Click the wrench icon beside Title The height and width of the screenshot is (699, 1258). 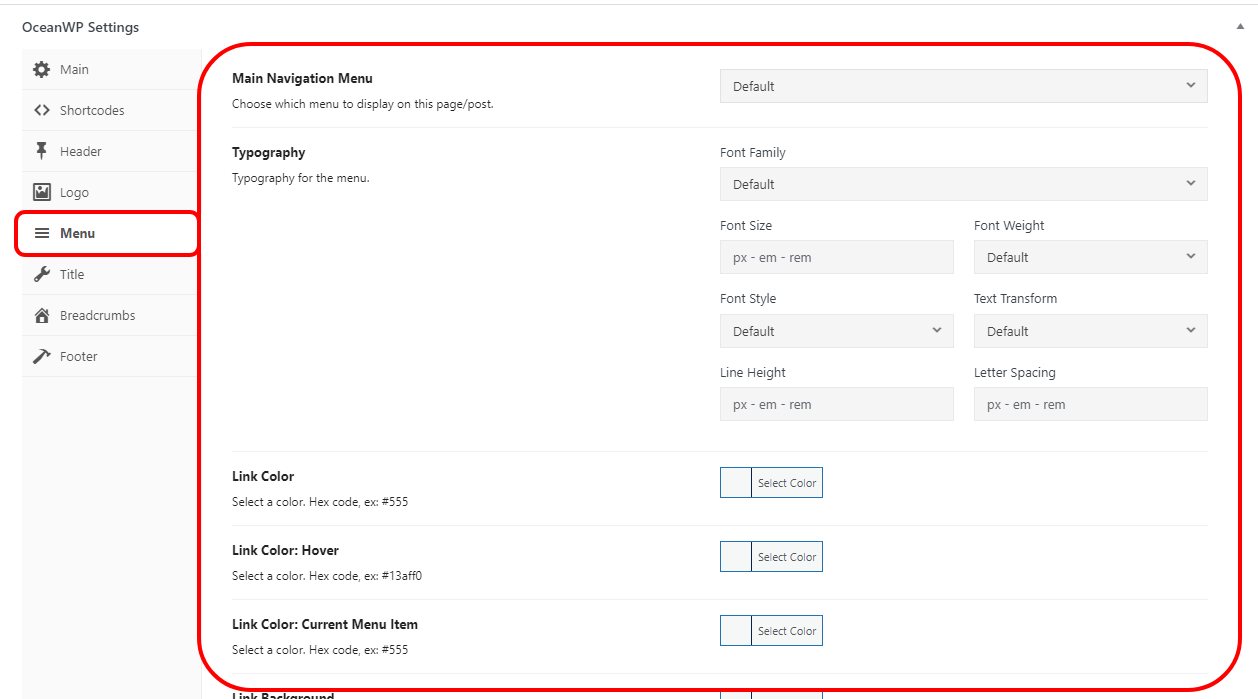click(41, 274)
